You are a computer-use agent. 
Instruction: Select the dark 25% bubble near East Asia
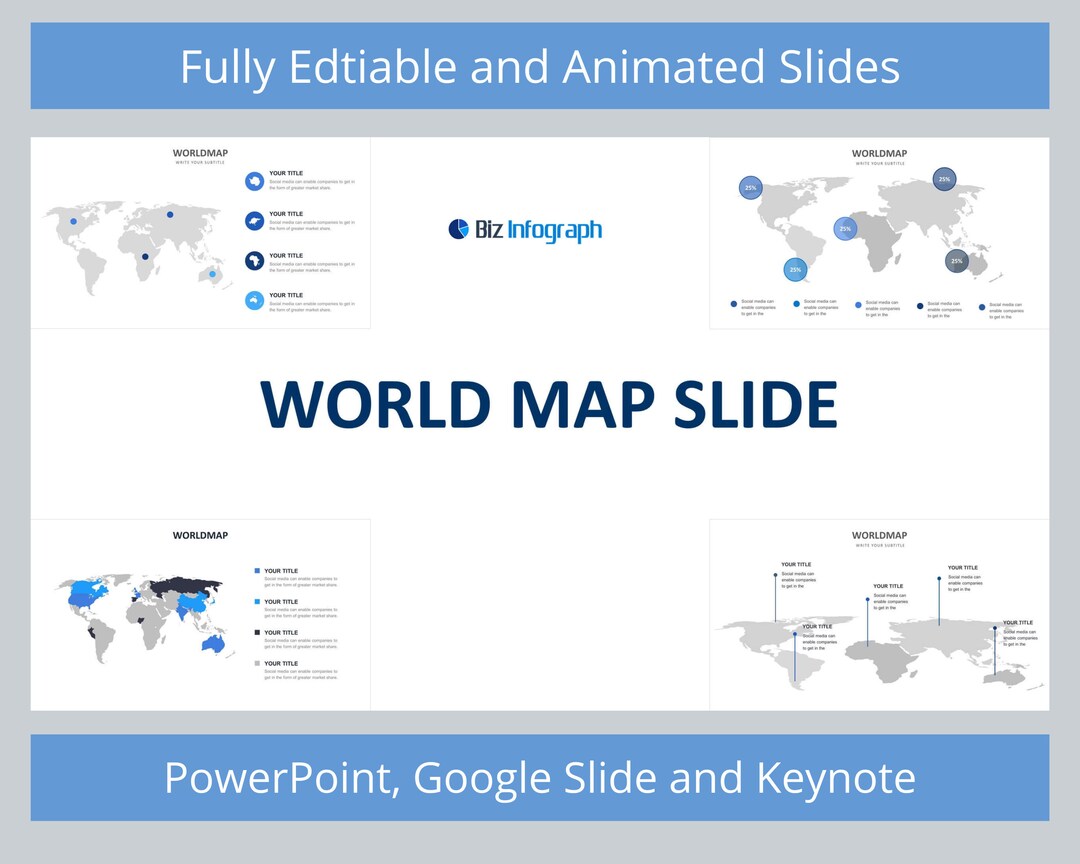coord(956,260)
